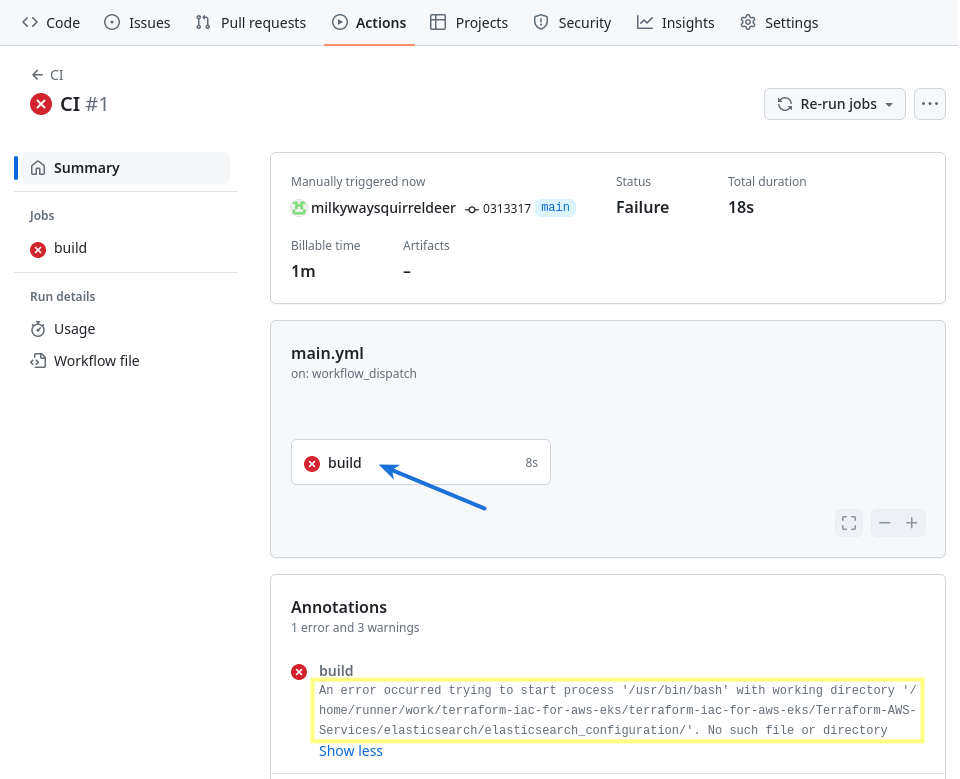The height and width of the screenshot is (779, 960).
Task: Toggle fullscreen workflow graph view
Action: pyautogui.click(x=849, y=523)
